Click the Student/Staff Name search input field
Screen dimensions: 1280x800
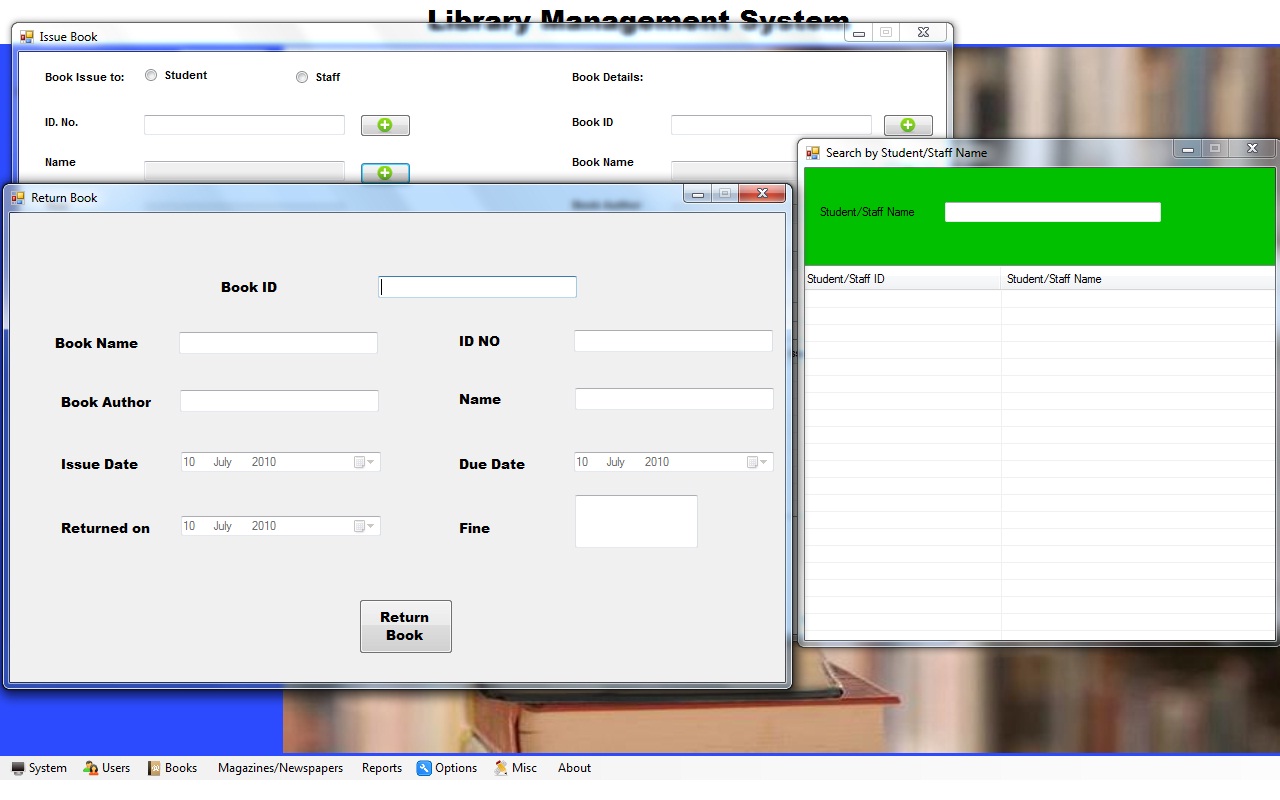pos(1051,211)
